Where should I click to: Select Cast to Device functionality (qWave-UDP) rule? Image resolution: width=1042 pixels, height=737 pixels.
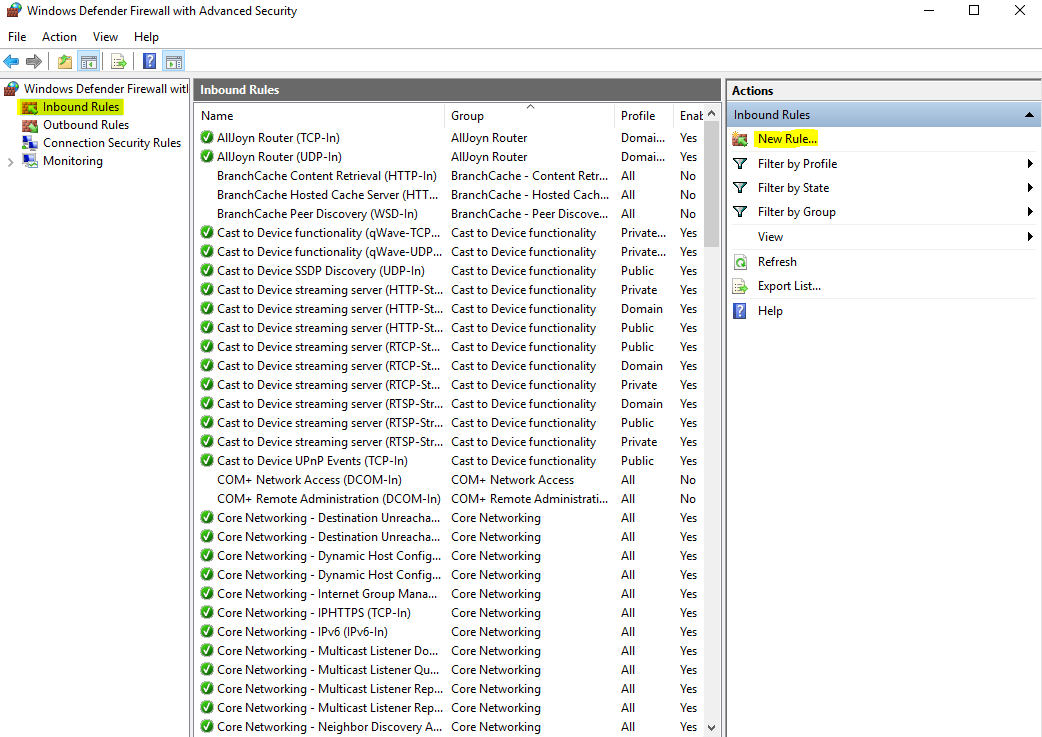point(449,252)
